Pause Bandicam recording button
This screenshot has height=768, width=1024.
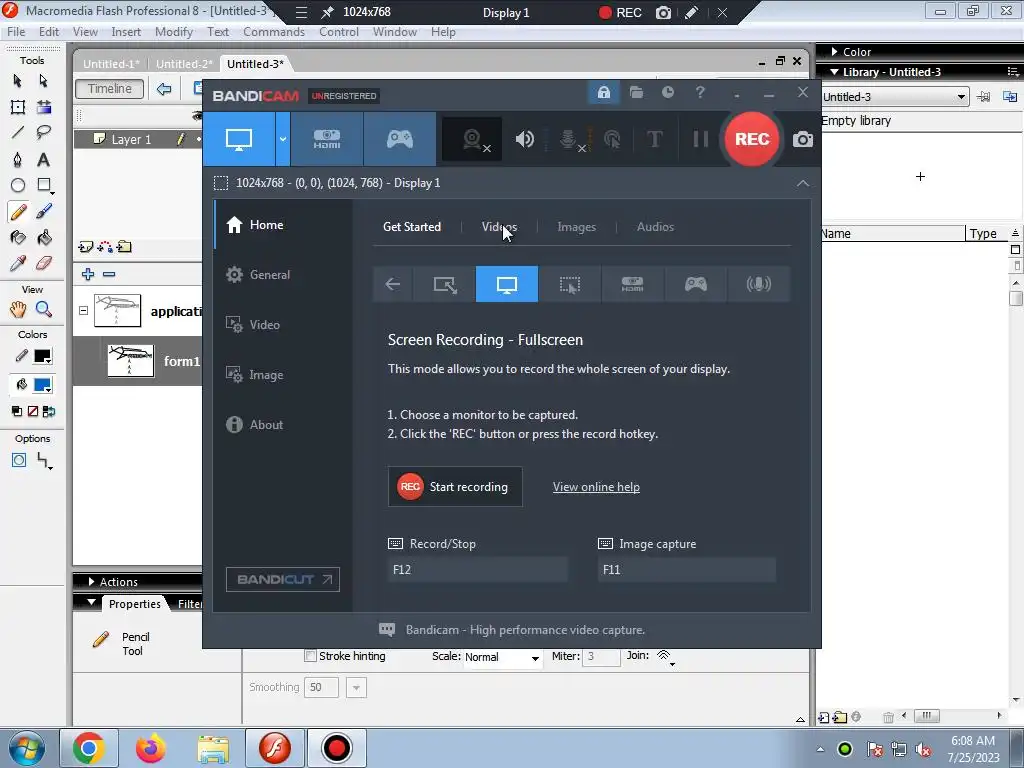[700, 138]
